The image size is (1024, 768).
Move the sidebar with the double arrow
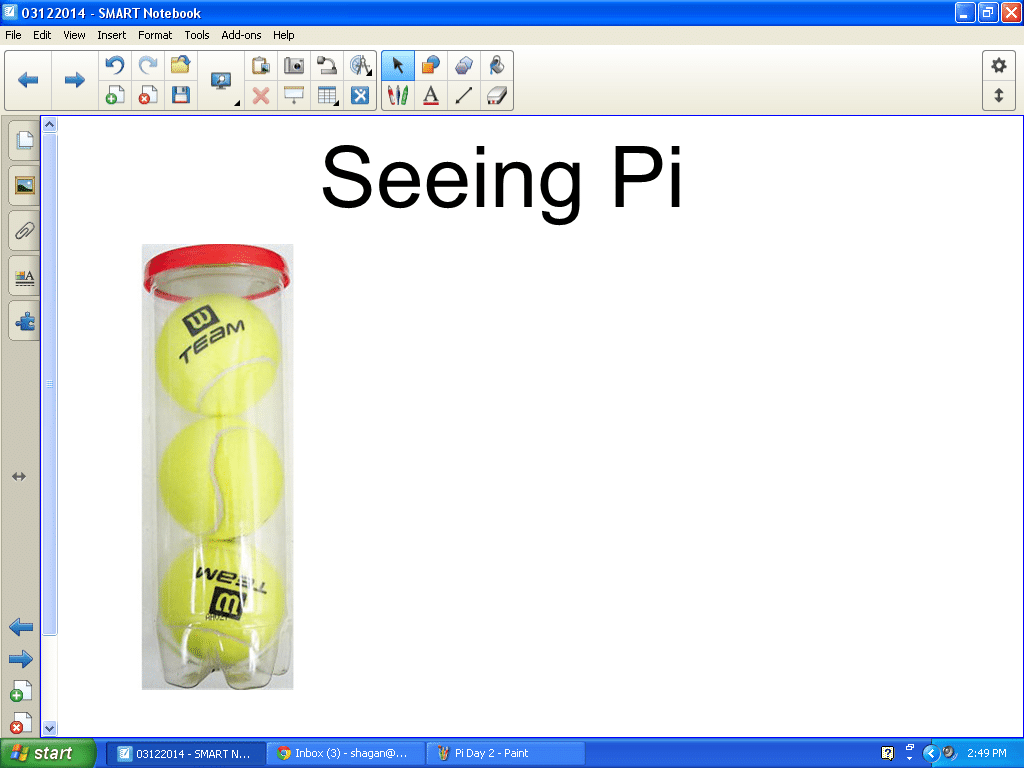pos(19,477)
